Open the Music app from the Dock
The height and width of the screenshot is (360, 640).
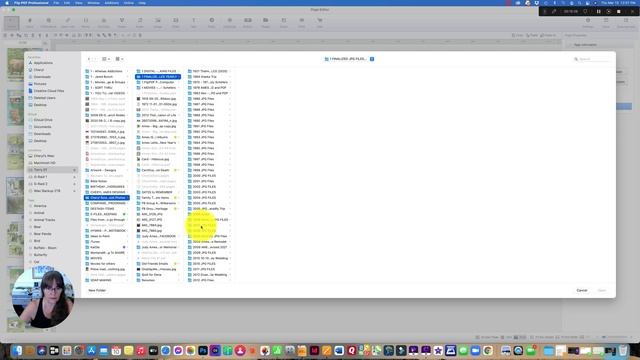point(141,350)
